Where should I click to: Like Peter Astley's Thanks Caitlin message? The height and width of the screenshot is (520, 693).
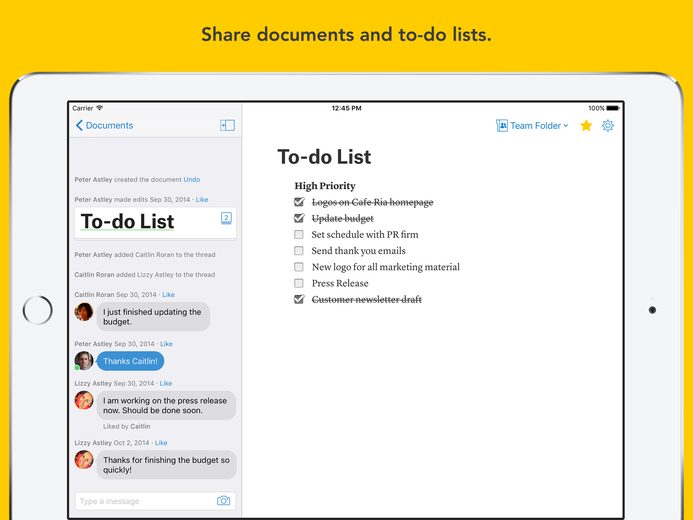166,344
